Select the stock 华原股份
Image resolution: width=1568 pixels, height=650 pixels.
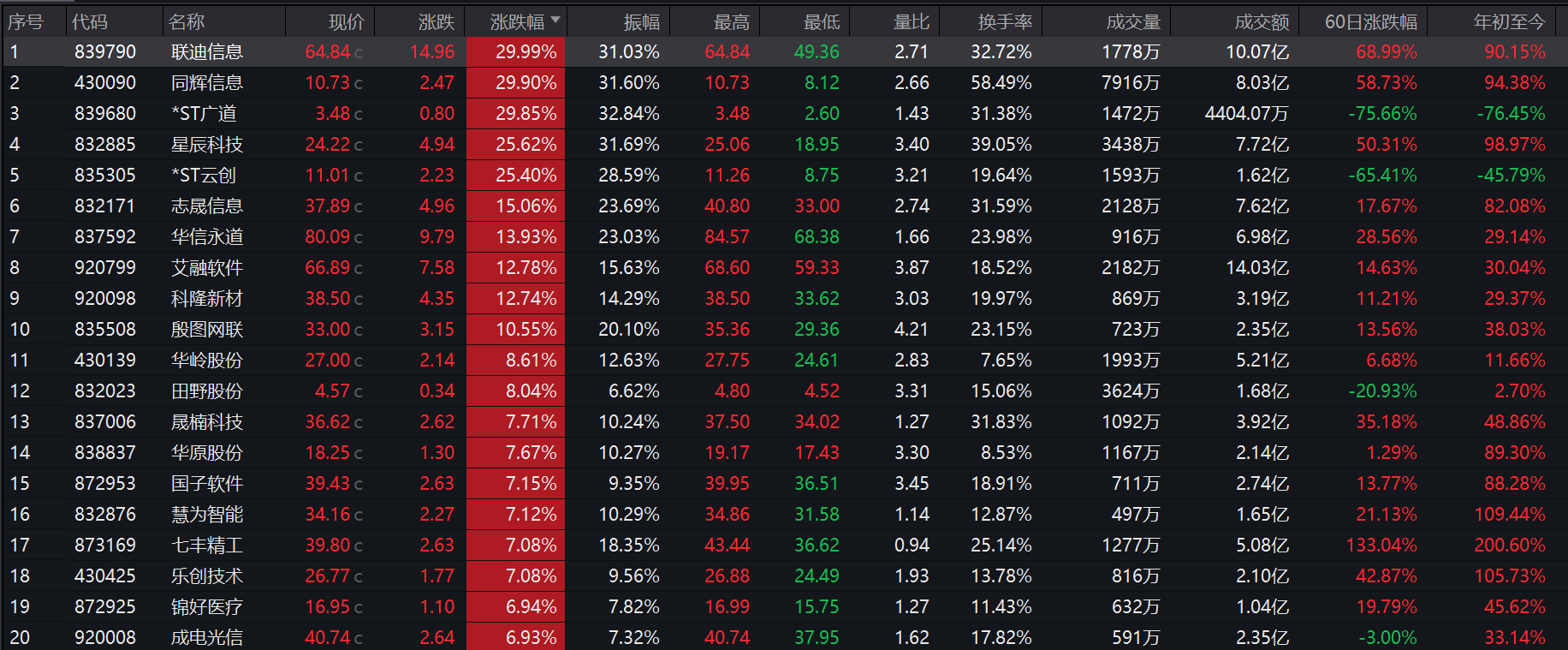[x=207, y=453]
